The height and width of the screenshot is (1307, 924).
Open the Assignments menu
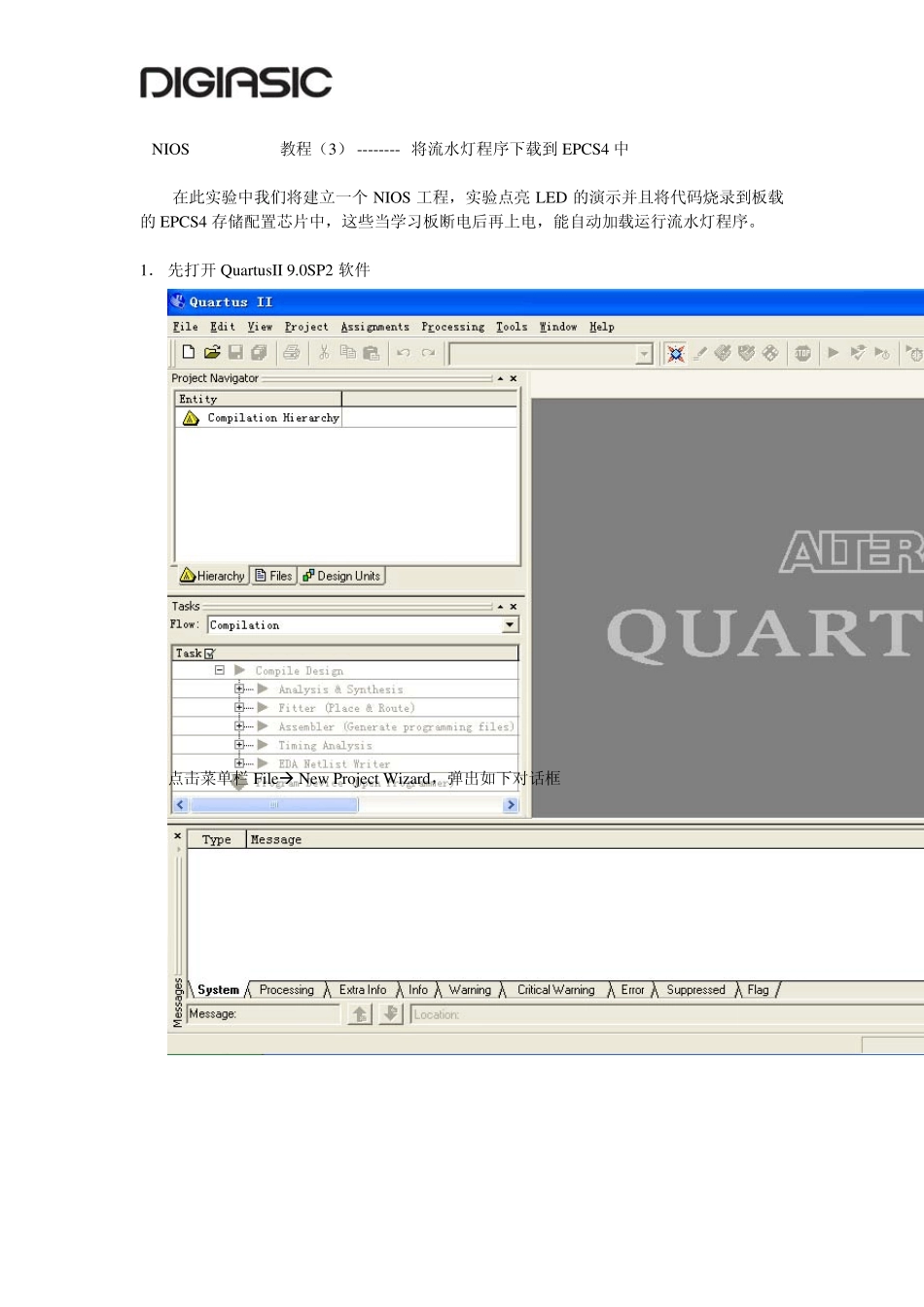[x=374, y=327]
